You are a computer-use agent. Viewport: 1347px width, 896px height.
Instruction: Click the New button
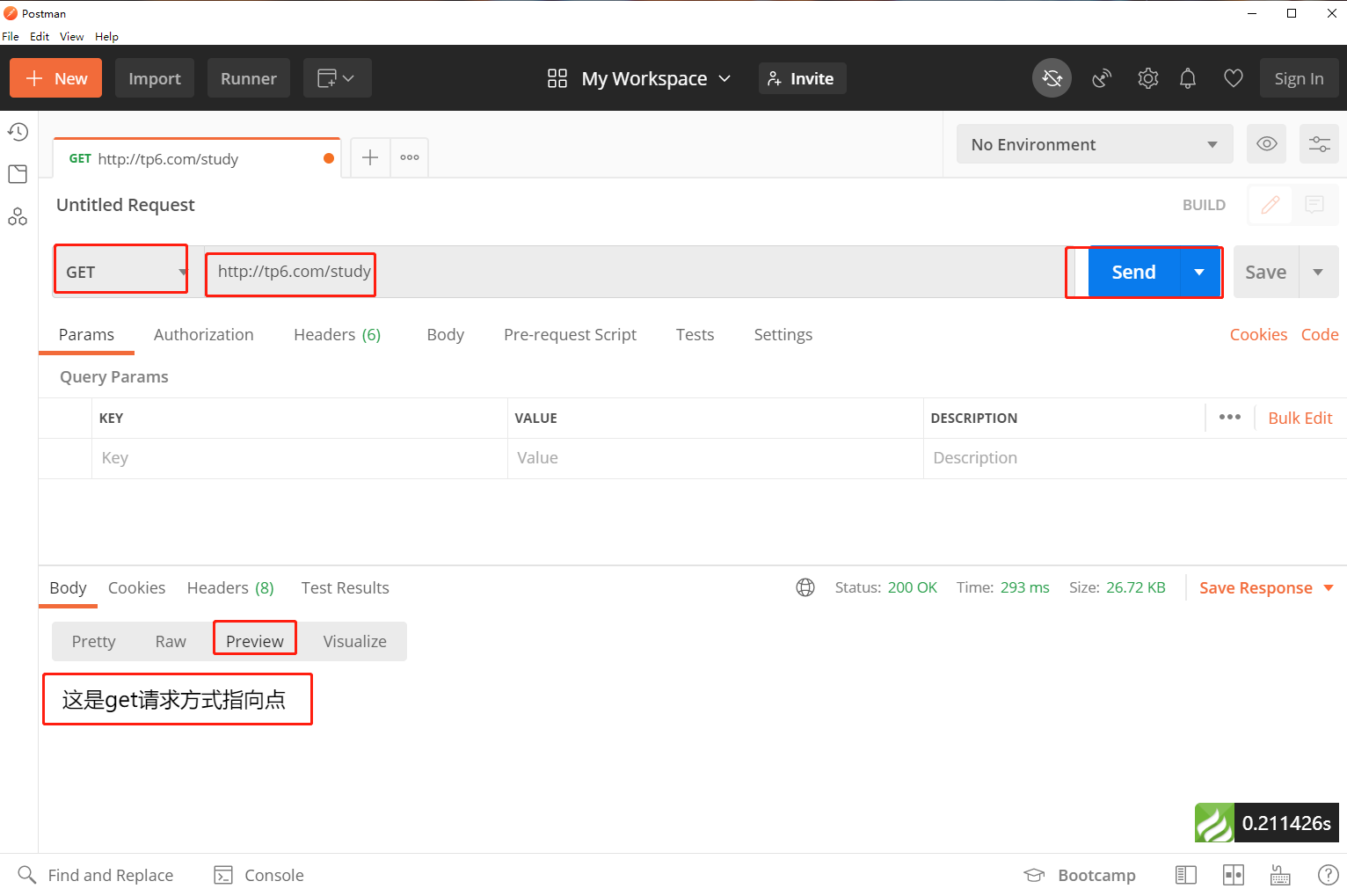(55, 78)
